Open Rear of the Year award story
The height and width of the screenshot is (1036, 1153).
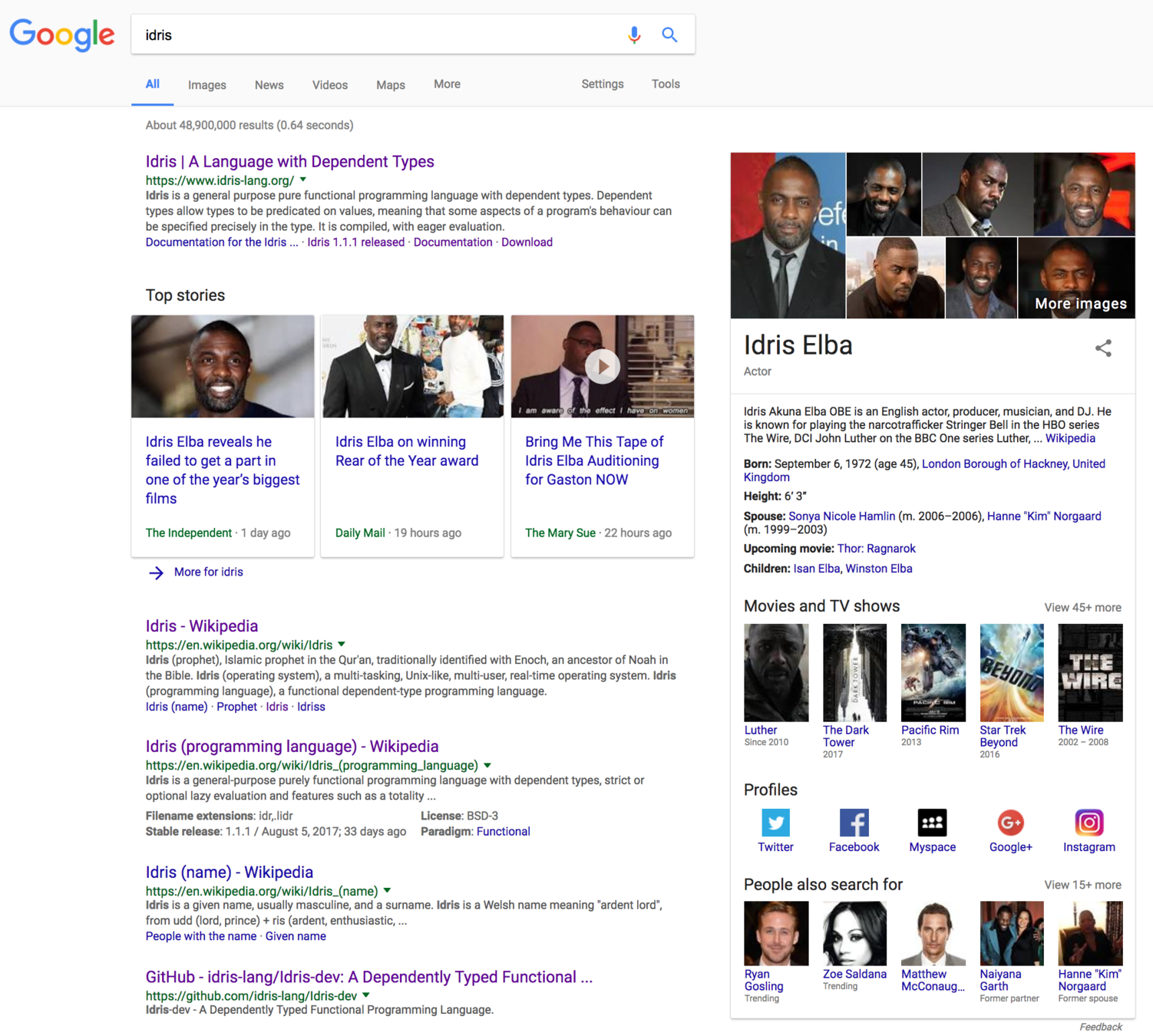point(407,451)
